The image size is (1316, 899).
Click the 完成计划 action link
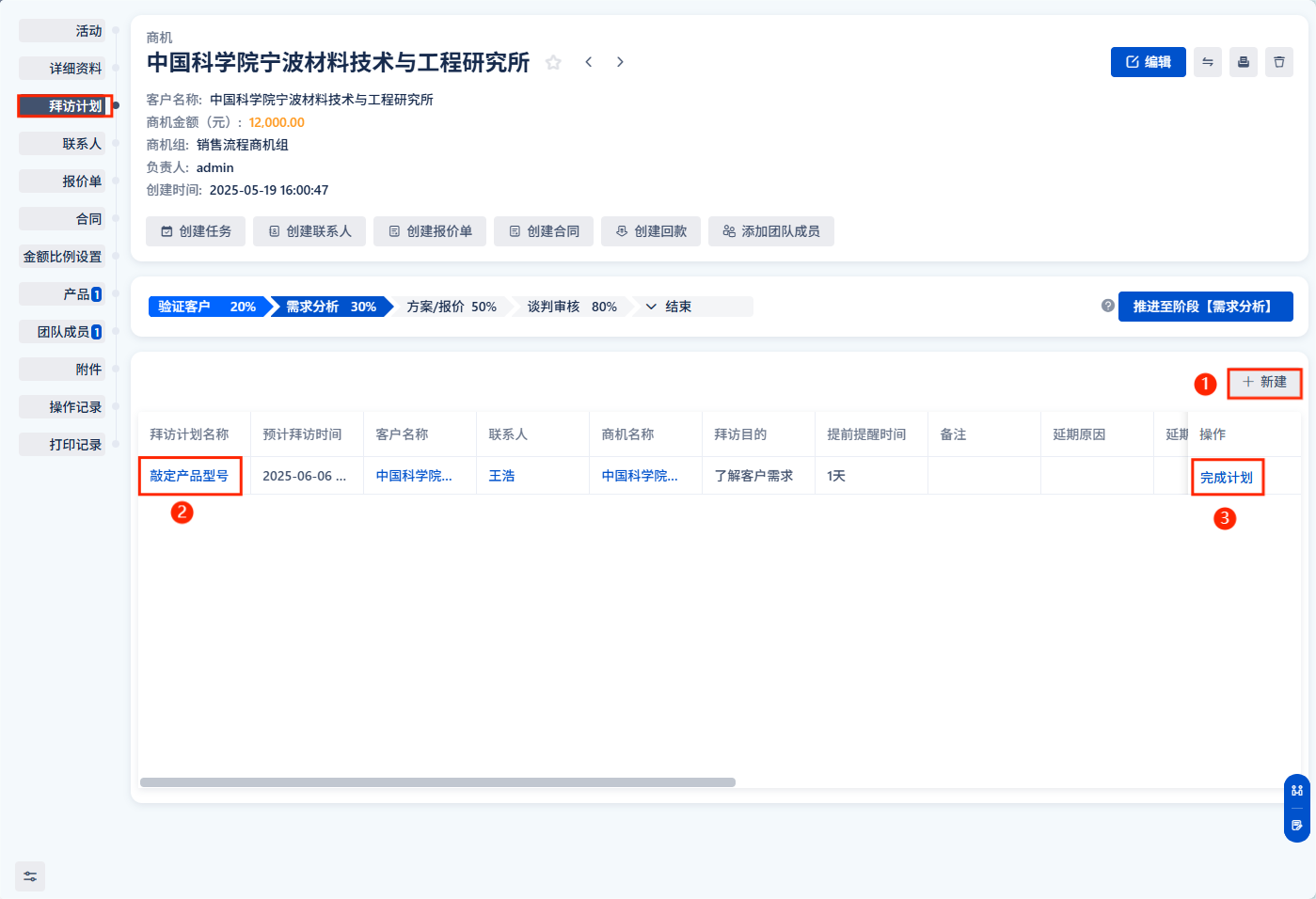(1227, 478)
